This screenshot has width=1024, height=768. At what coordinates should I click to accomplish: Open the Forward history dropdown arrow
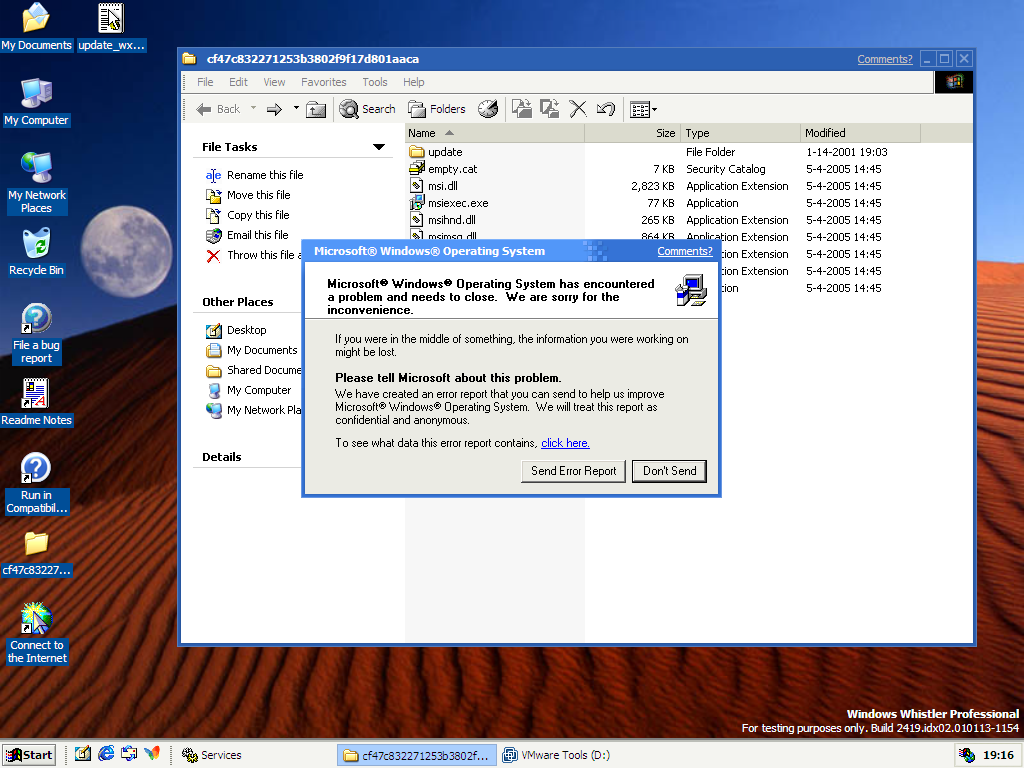(296, 108)
